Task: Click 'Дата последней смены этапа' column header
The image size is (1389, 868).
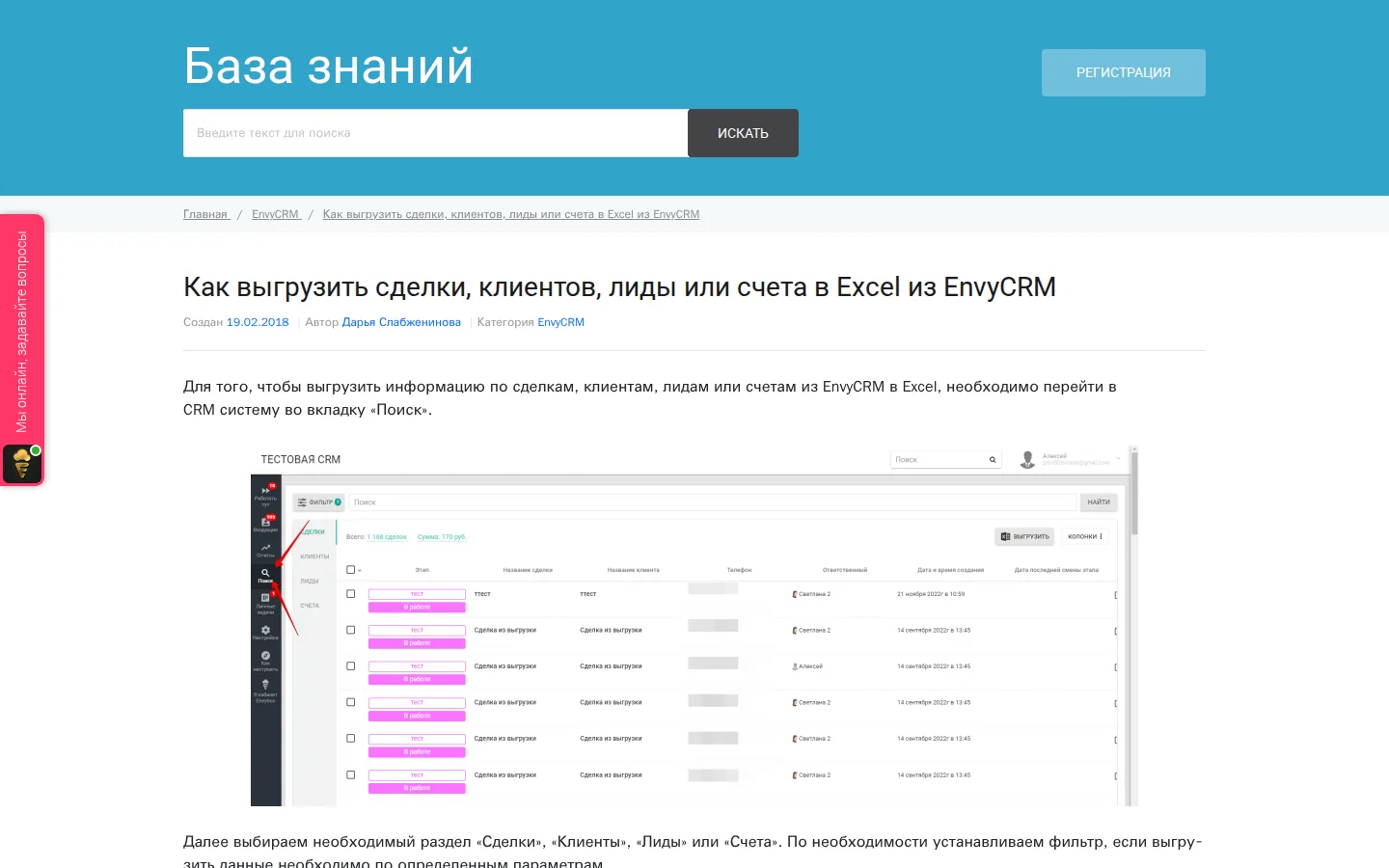Action: pyautogui.click(x=1056, y=570)
